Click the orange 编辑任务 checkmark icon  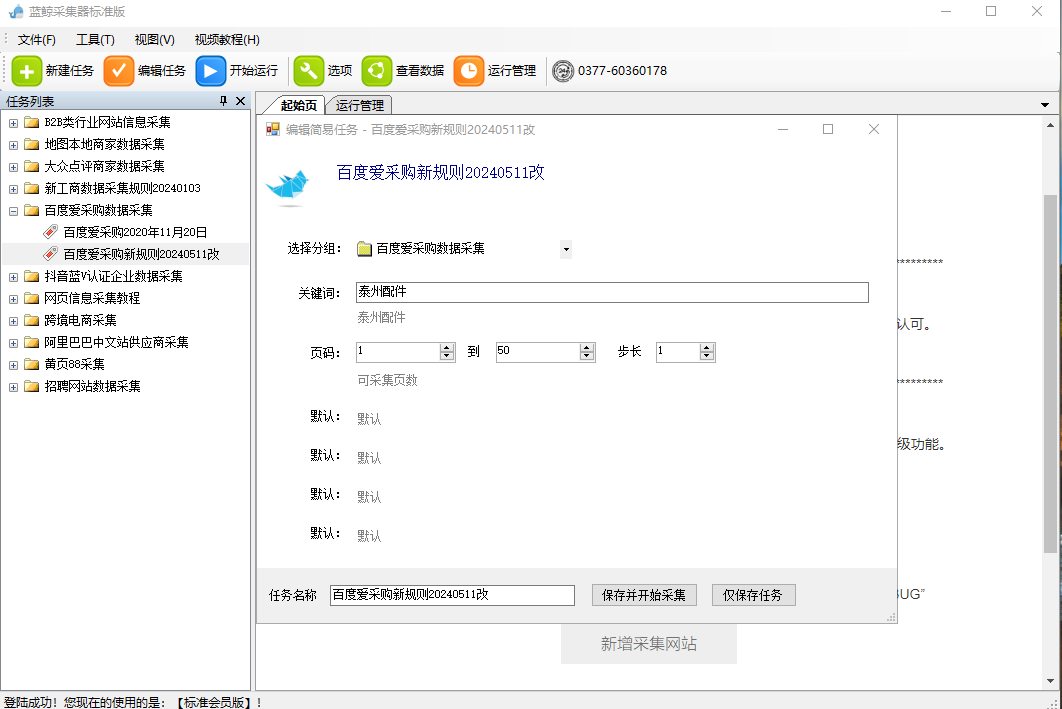(119, 71)
